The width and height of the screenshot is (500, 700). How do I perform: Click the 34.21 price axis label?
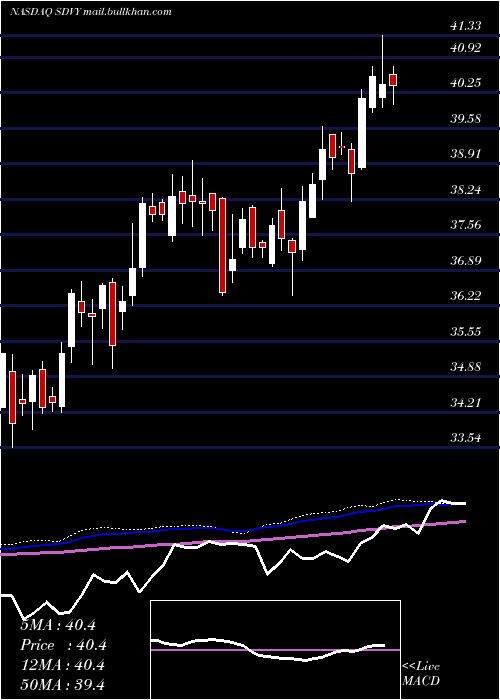tap(466, 403)
